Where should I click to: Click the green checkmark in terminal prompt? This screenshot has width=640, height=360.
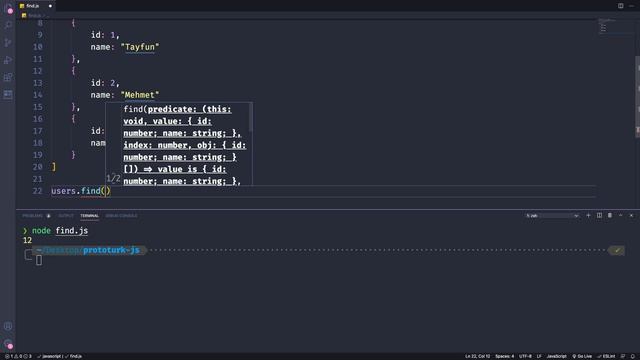coord(617,250)
